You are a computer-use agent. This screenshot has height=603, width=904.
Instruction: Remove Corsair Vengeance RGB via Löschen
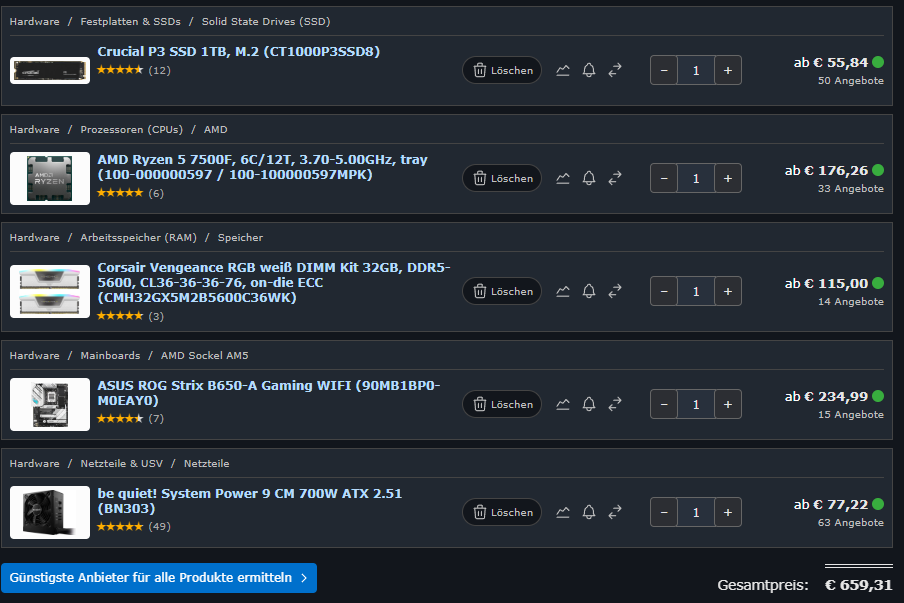tap(502, 291)
